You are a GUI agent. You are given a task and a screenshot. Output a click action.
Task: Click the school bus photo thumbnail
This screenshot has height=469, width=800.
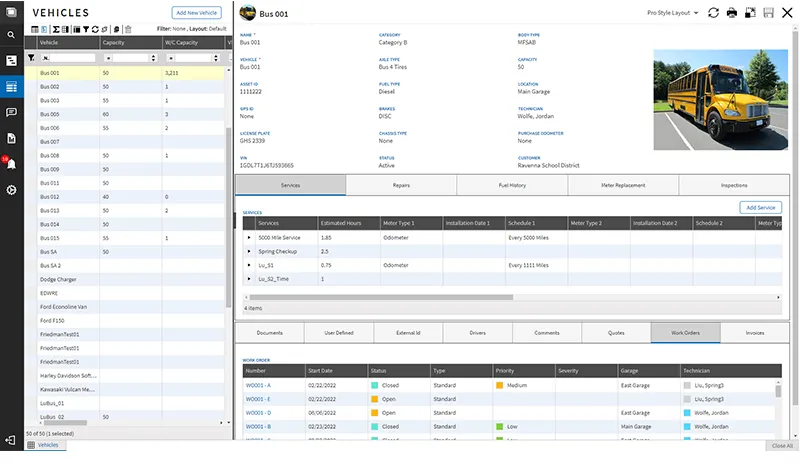pos(720,100)
